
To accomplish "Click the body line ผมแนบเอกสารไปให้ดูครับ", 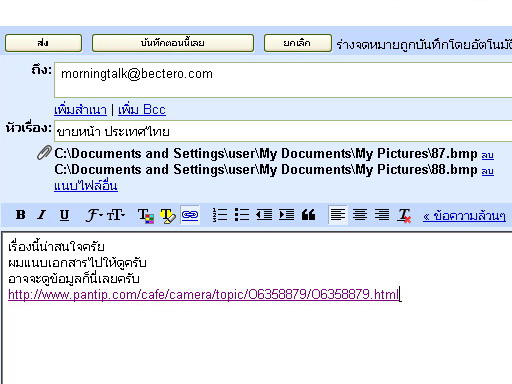I will (x=77, y=263).
